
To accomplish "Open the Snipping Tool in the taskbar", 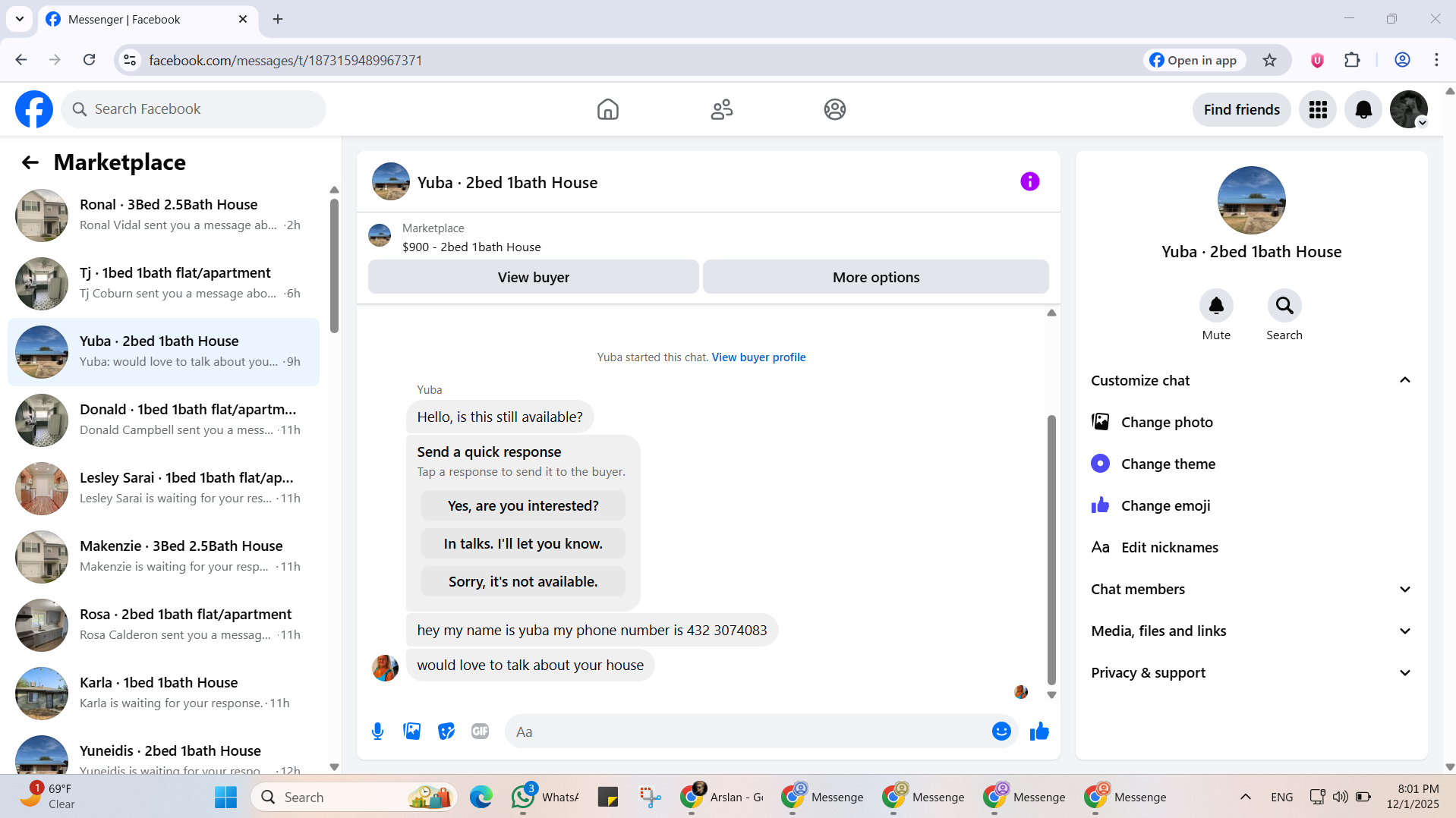I will click(650, 797).
